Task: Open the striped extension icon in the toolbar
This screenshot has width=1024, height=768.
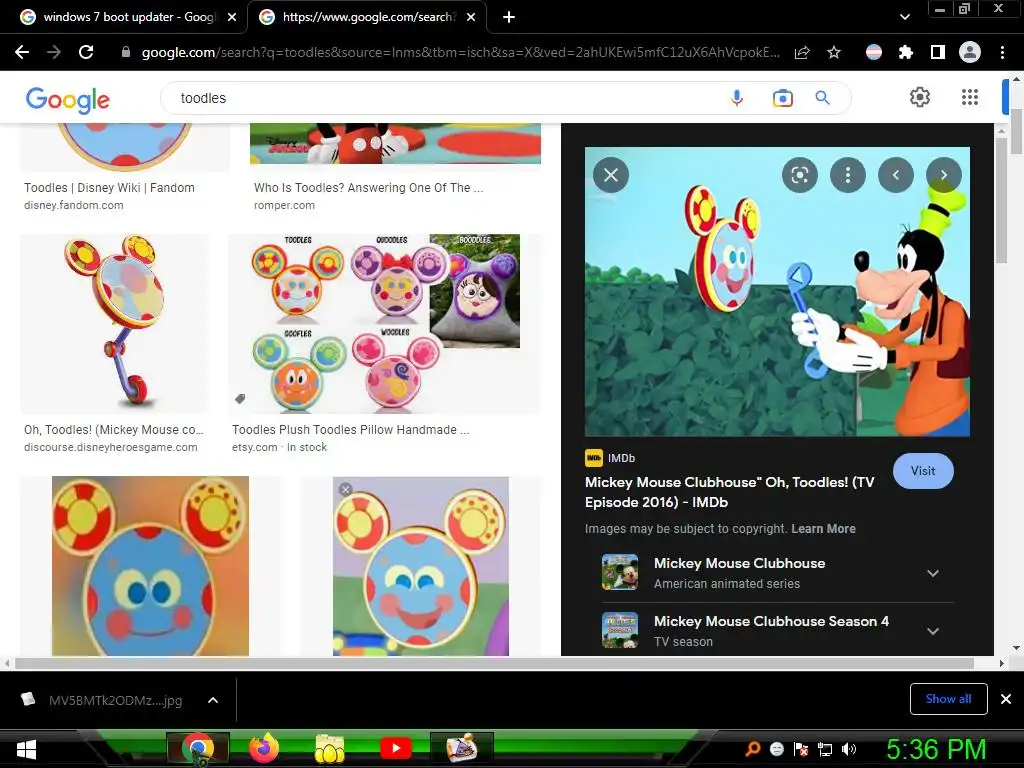Action: (874, 52)
